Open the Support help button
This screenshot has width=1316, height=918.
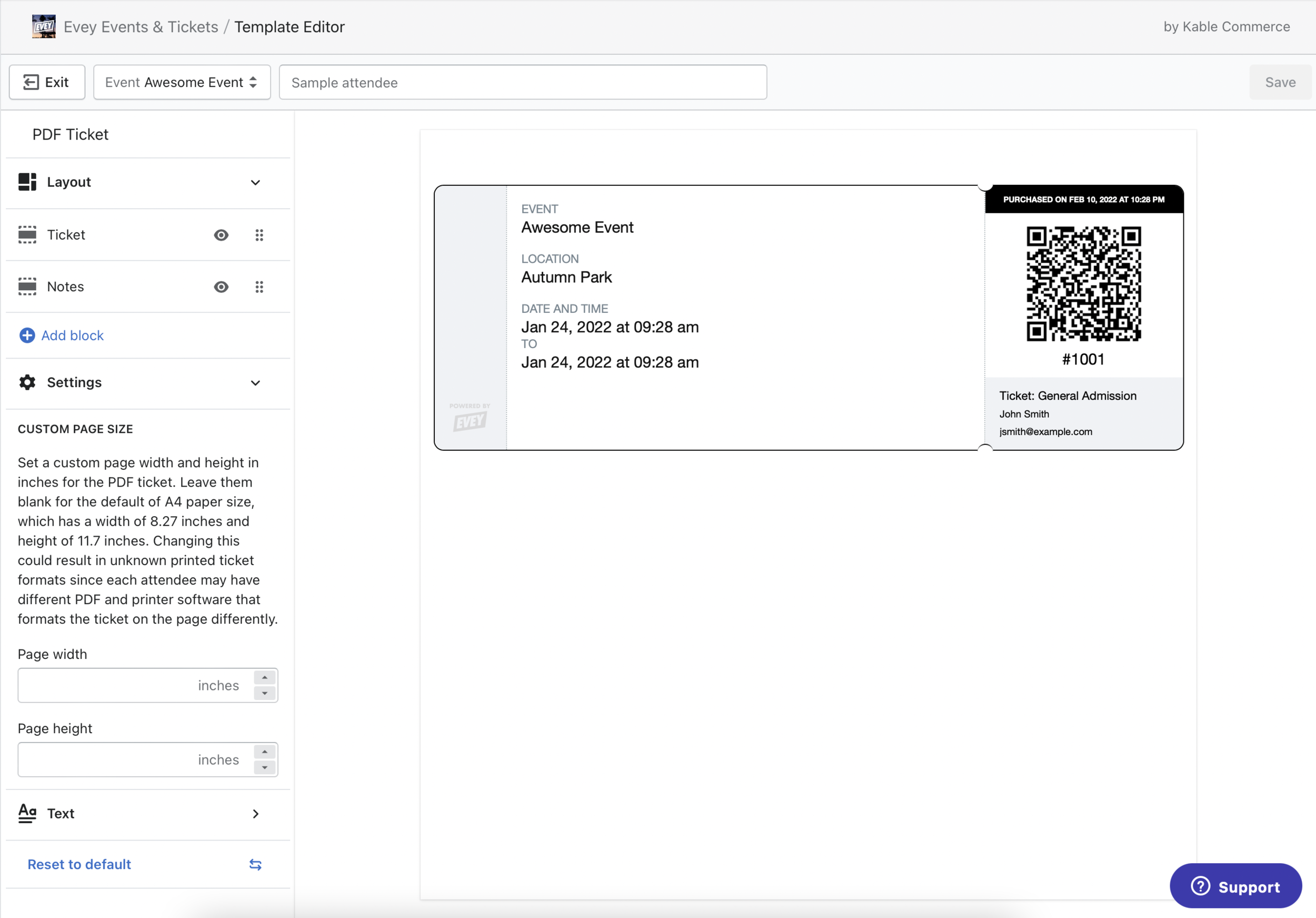point(1235,886)
